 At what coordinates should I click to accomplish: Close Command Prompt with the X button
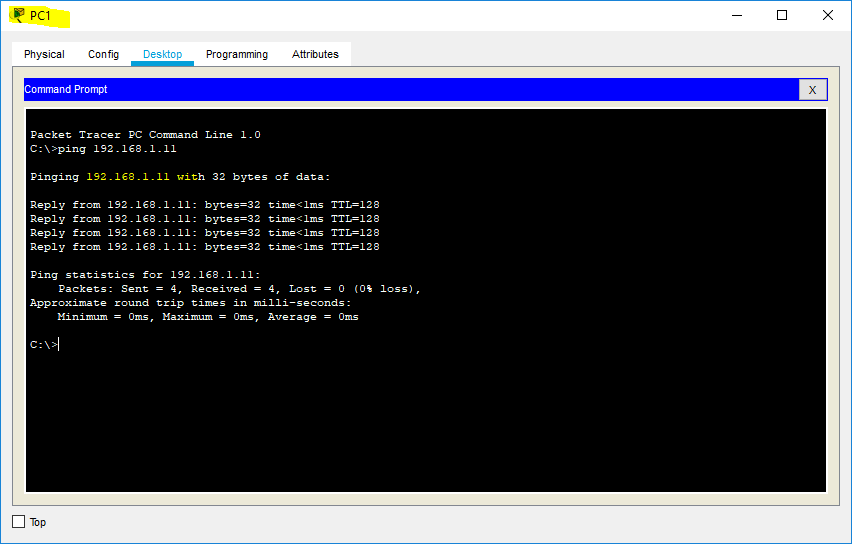point(812,90)
